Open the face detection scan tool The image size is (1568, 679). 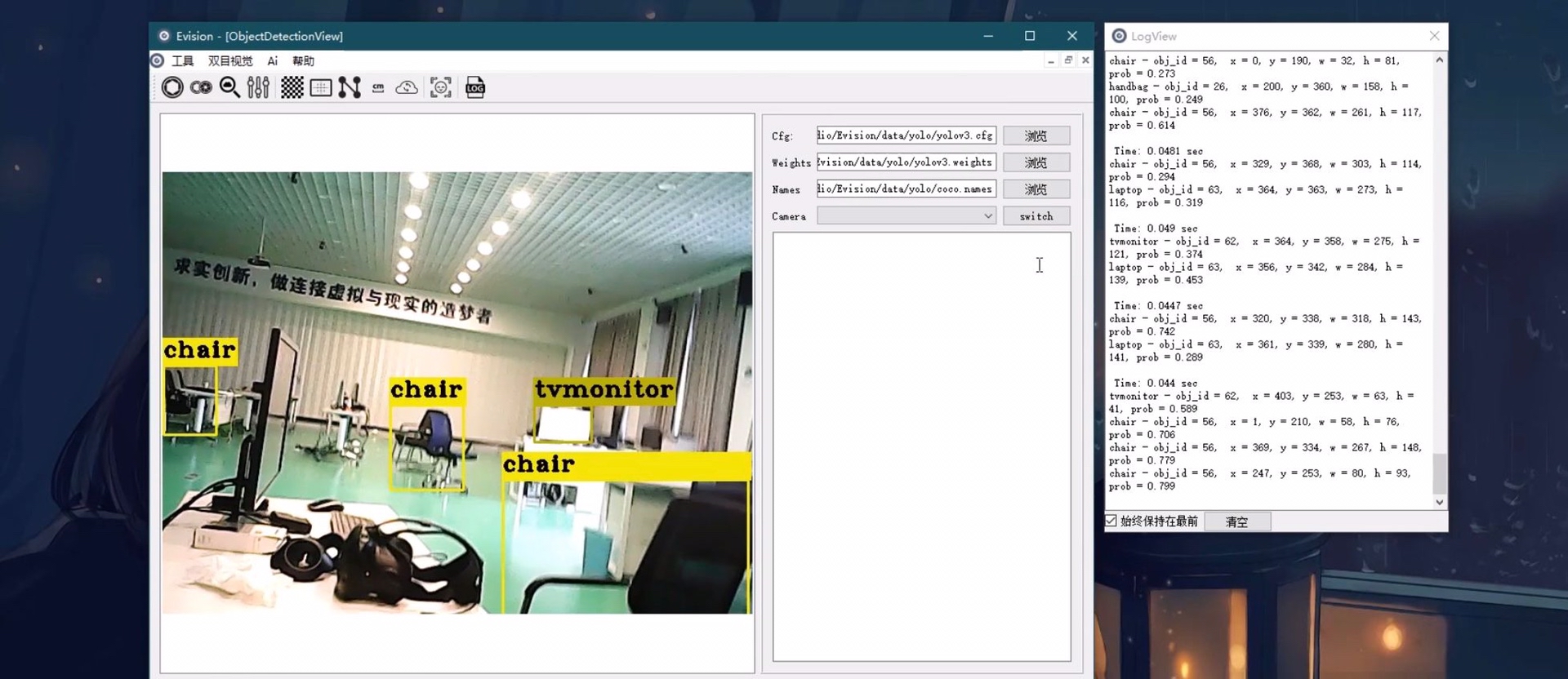point(441,87)
